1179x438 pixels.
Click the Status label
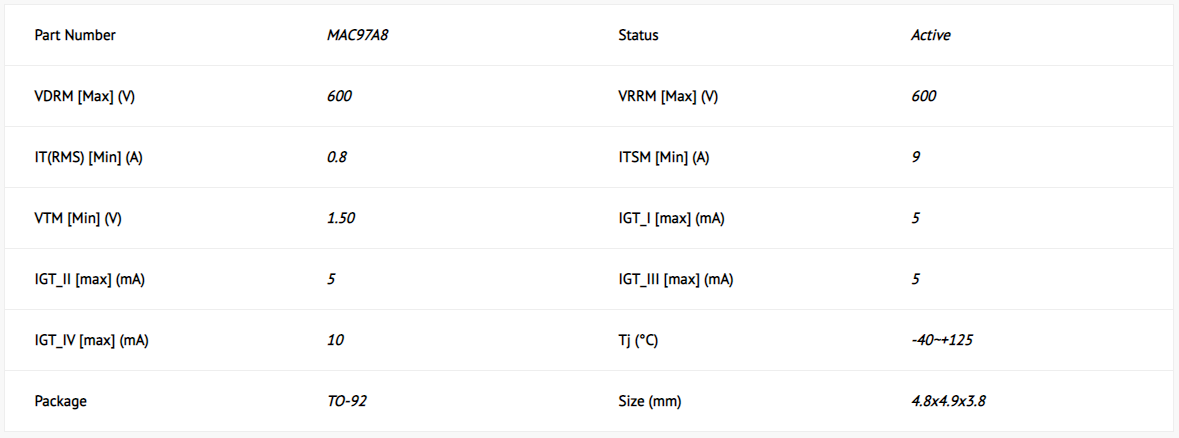tap(638, 35)
